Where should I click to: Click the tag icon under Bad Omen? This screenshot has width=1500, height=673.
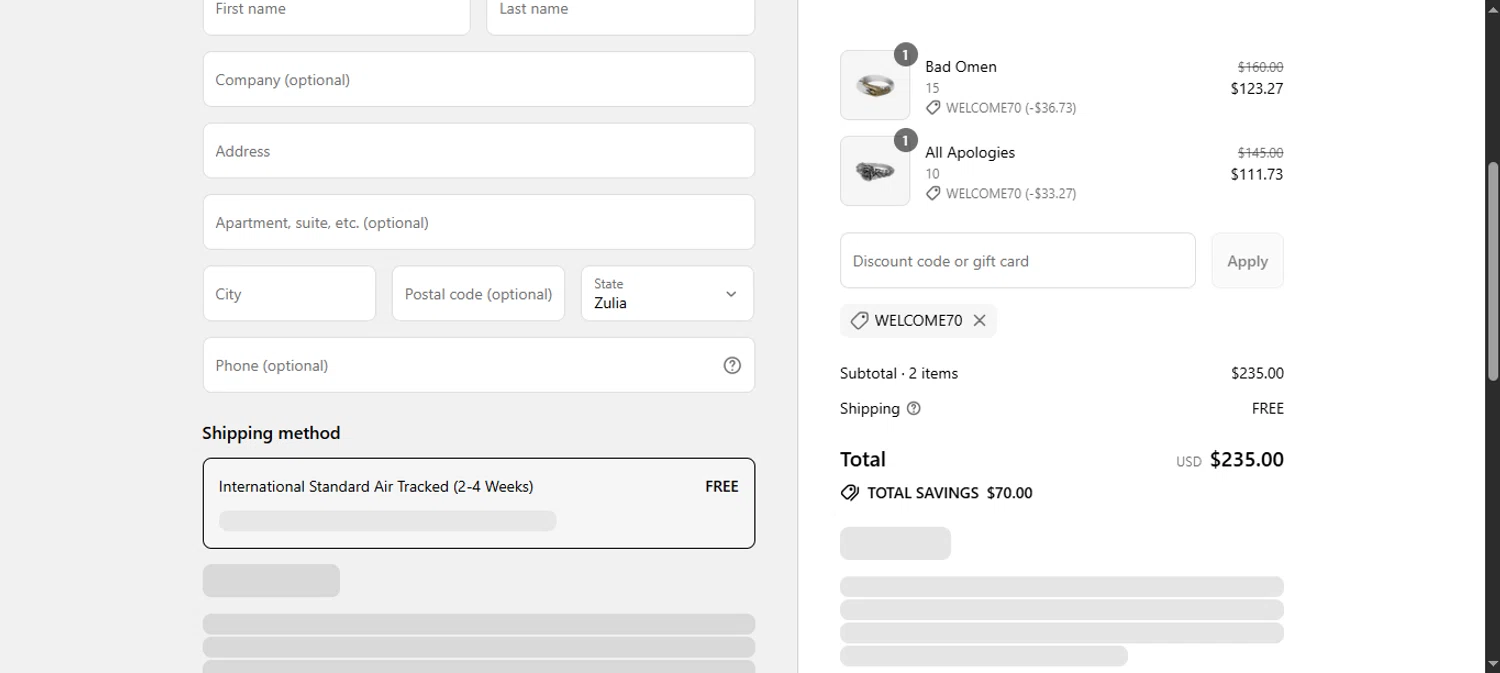pos(933,108)
